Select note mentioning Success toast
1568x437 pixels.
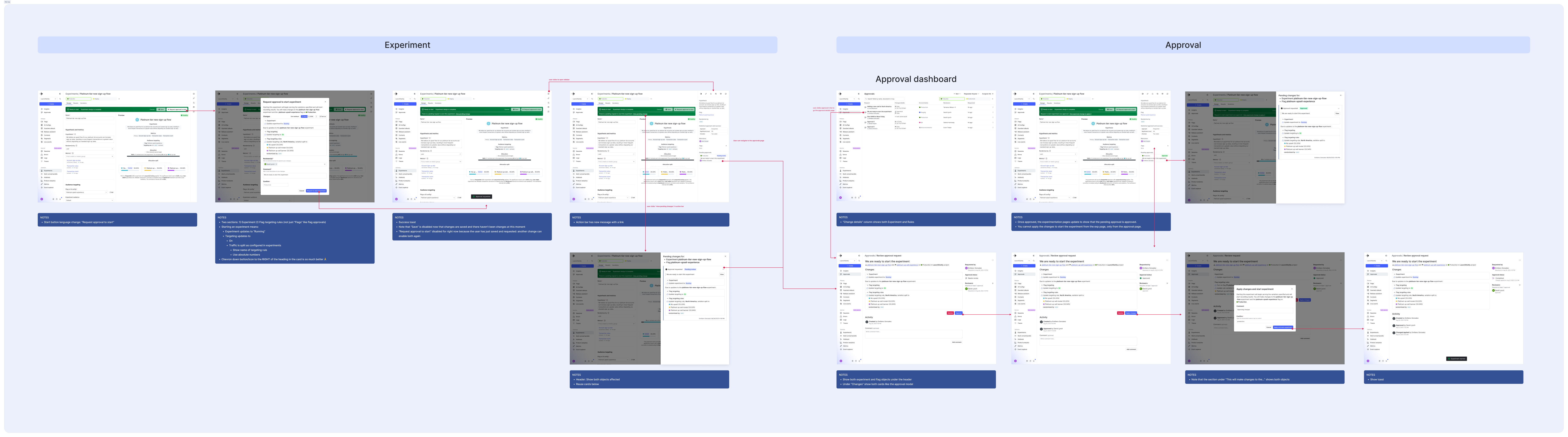tap(472, 227)
